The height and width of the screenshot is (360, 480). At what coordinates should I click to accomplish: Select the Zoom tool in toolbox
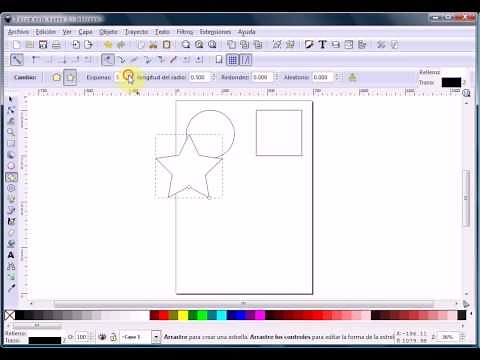coord(11,132)
